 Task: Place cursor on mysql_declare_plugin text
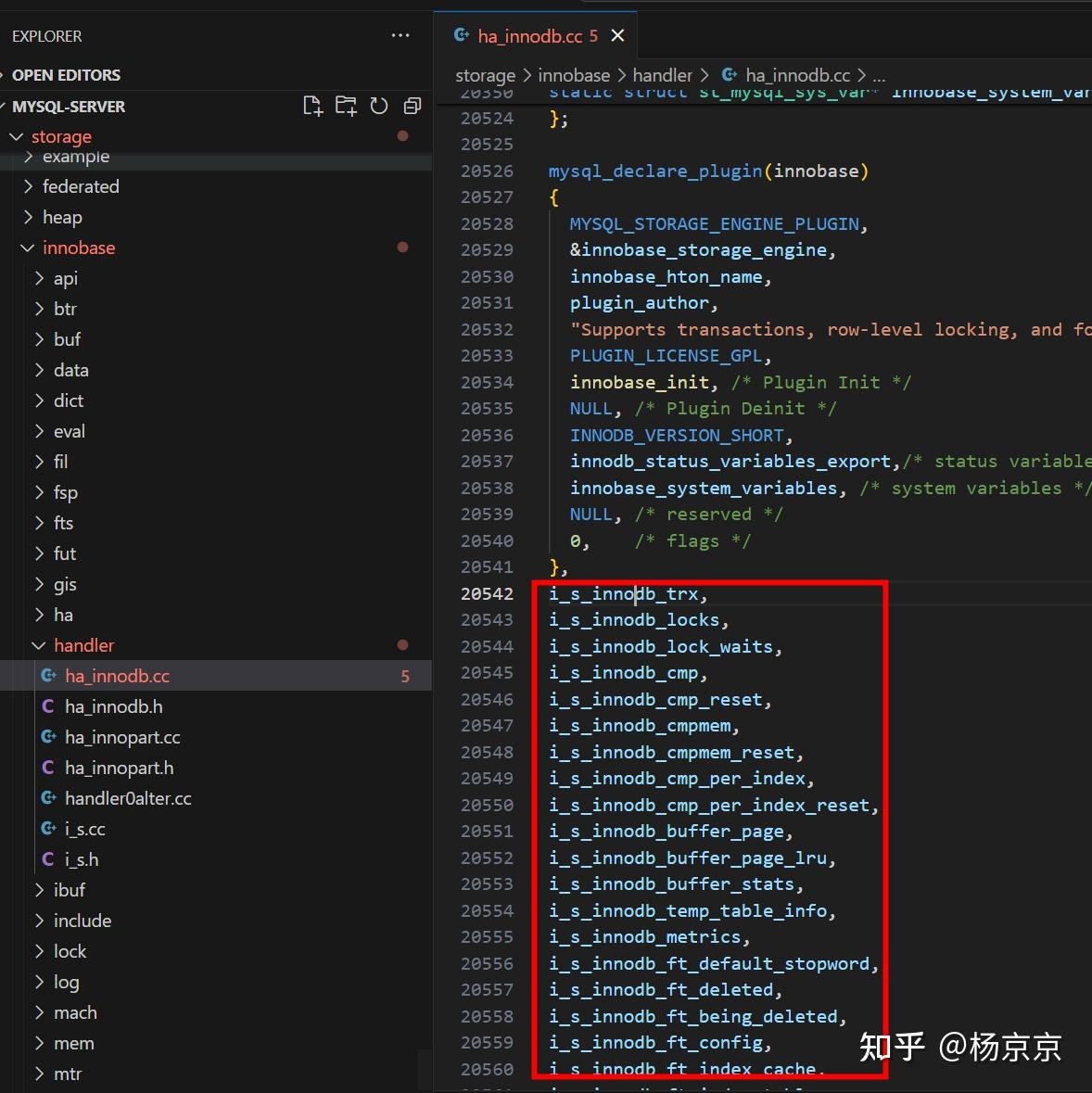click(655, 171)
